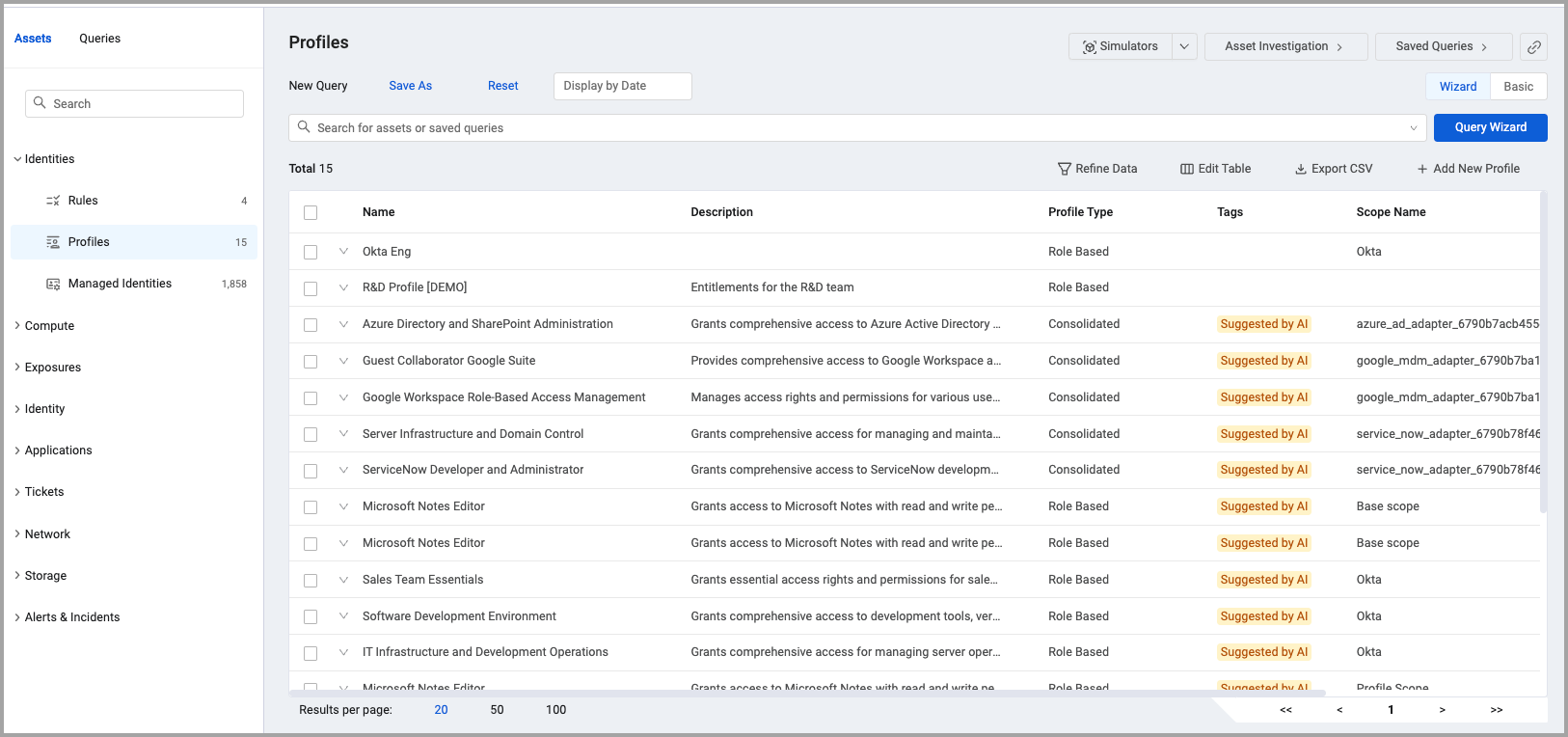Click the Scope Name column header
1568x737 pixels.
pyautogui.click(x=1391, y=212)
